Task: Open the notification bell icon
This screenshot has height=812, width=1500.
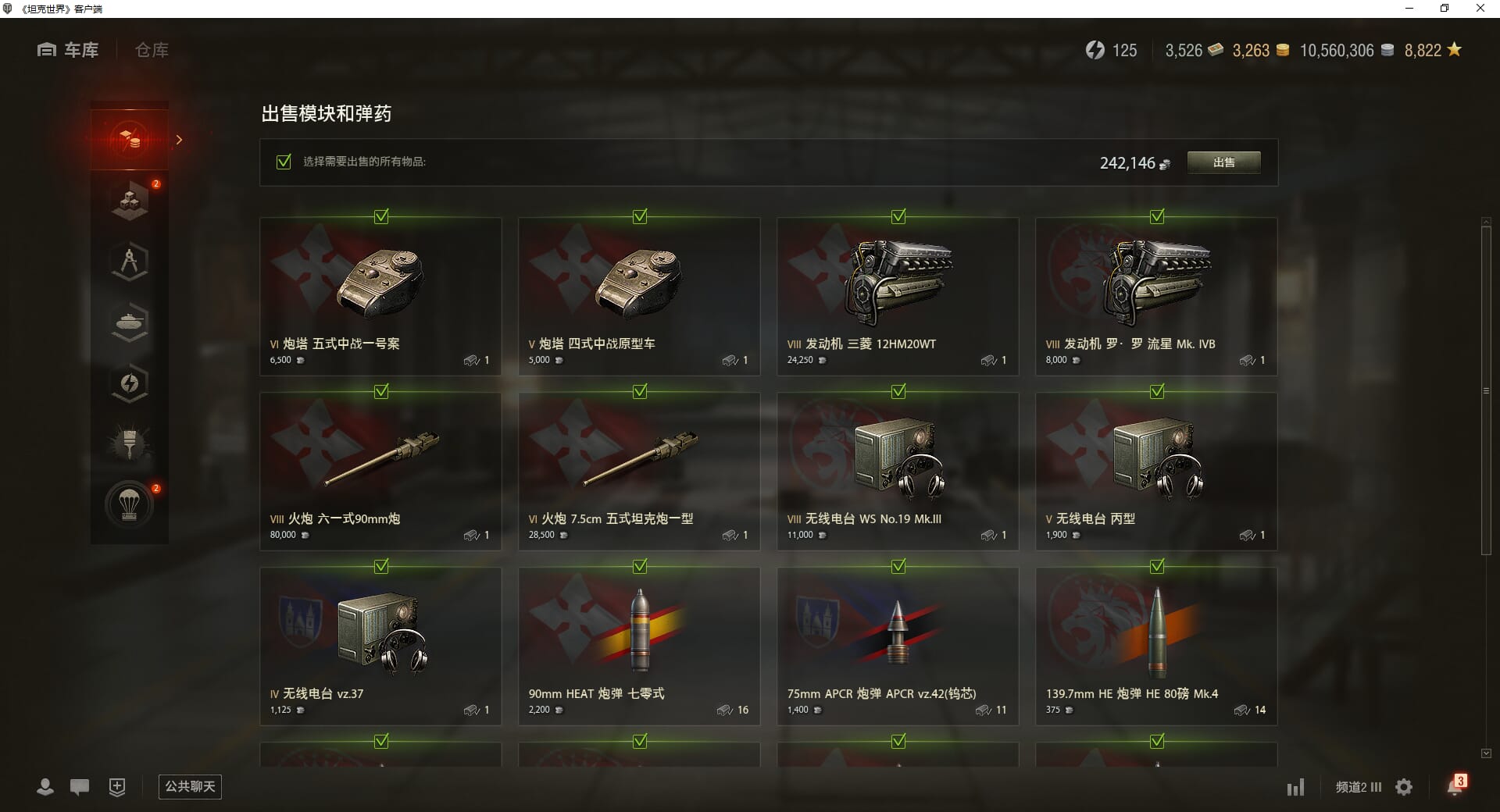Action: coord(1455,785)
